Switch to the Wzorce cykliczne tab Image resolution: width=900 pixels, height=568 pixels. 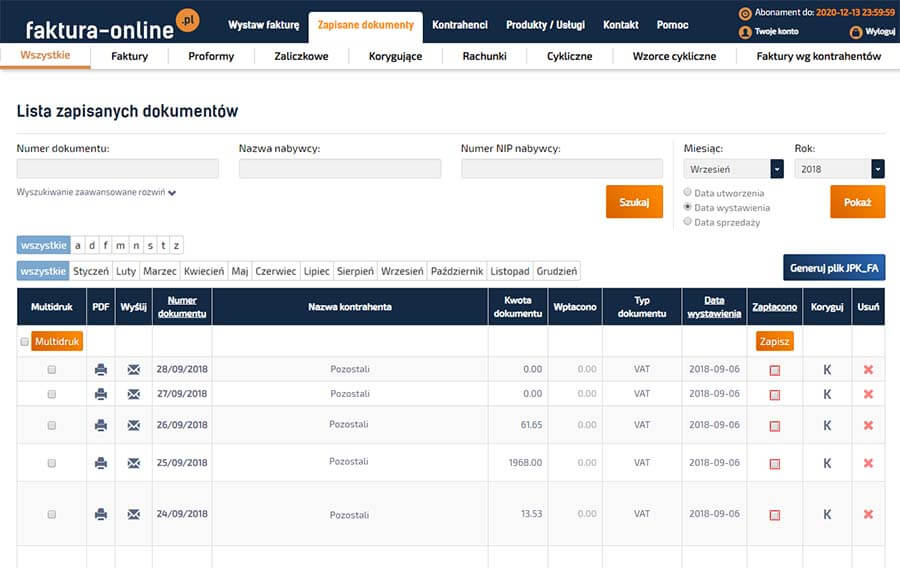674,56
